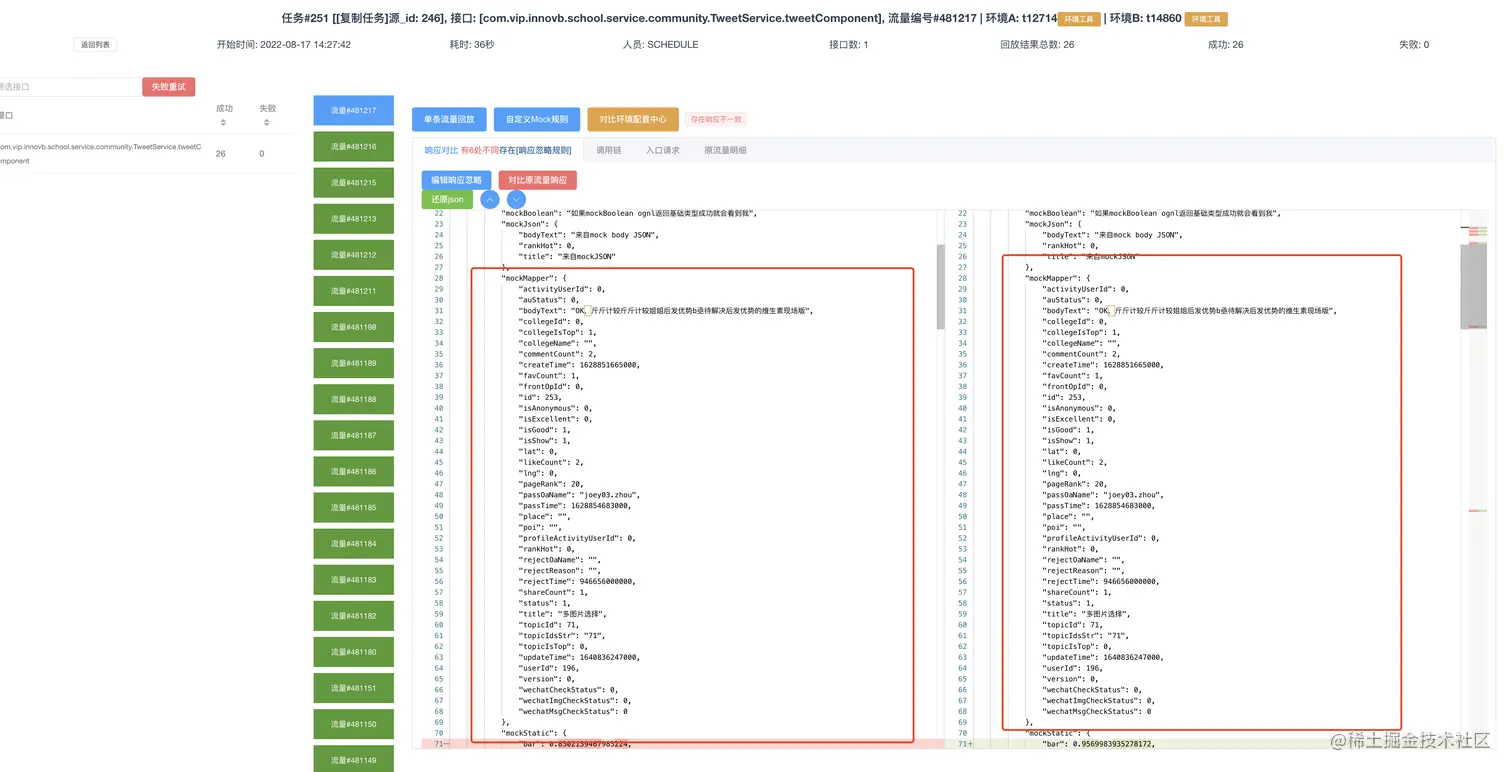Select flow 流量#481150
The width and height of the screenshot is (1512, 772).
coord(354,724)
